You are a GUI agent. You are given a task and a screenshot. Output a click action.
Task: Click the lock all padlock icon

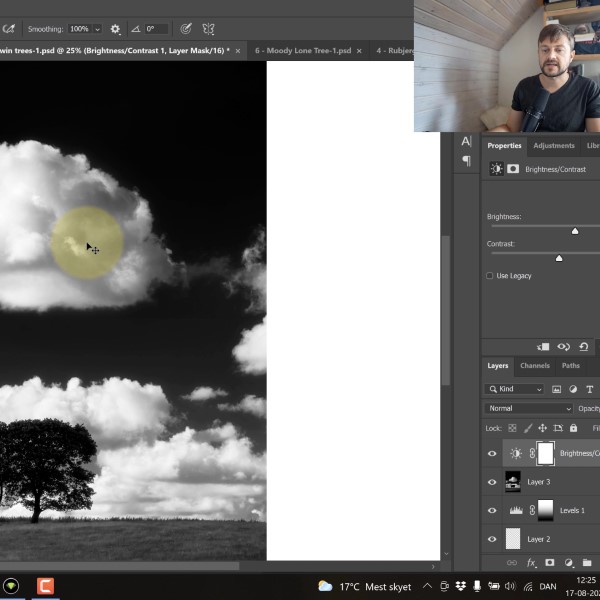coord(573,428)
